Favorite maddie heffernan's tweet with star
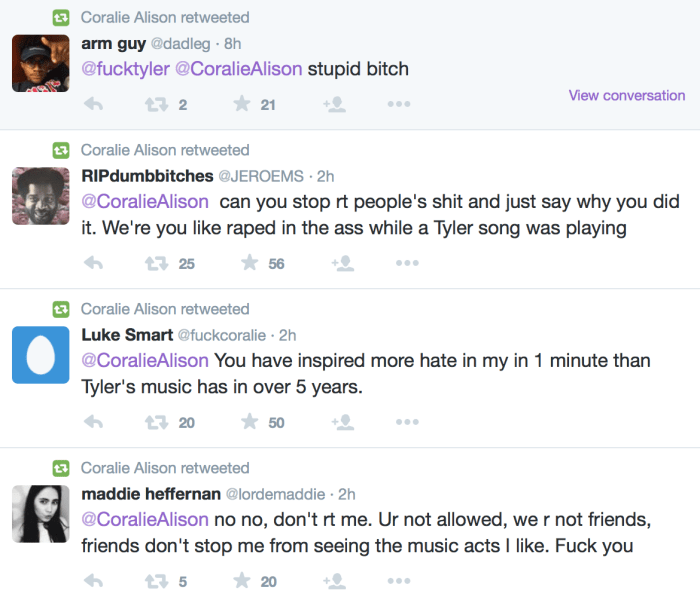This screenshot has width=700, height=606. click(241, 581)
